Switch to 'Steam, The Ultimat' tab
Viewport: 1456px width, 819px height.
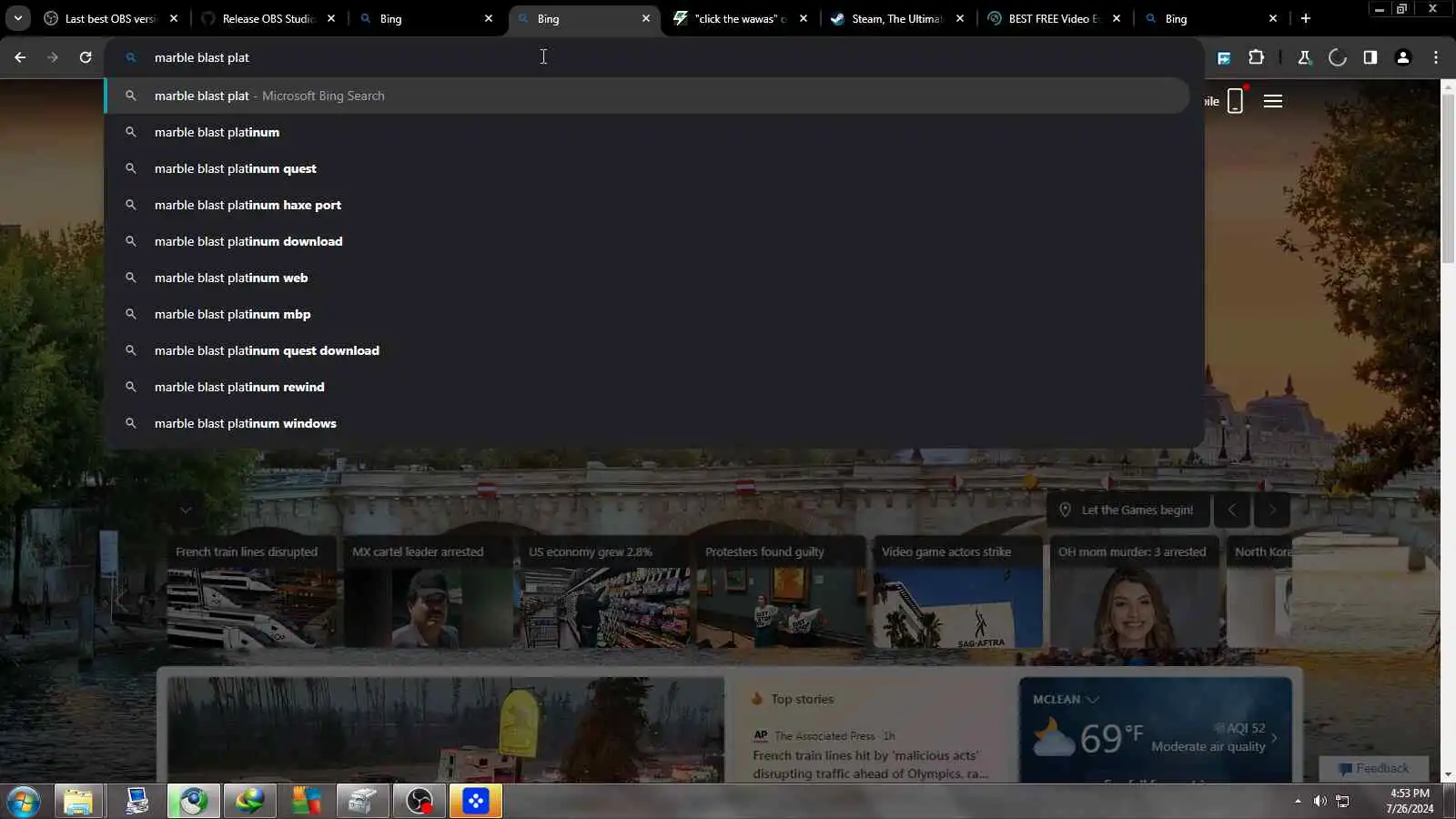point(898,18)
